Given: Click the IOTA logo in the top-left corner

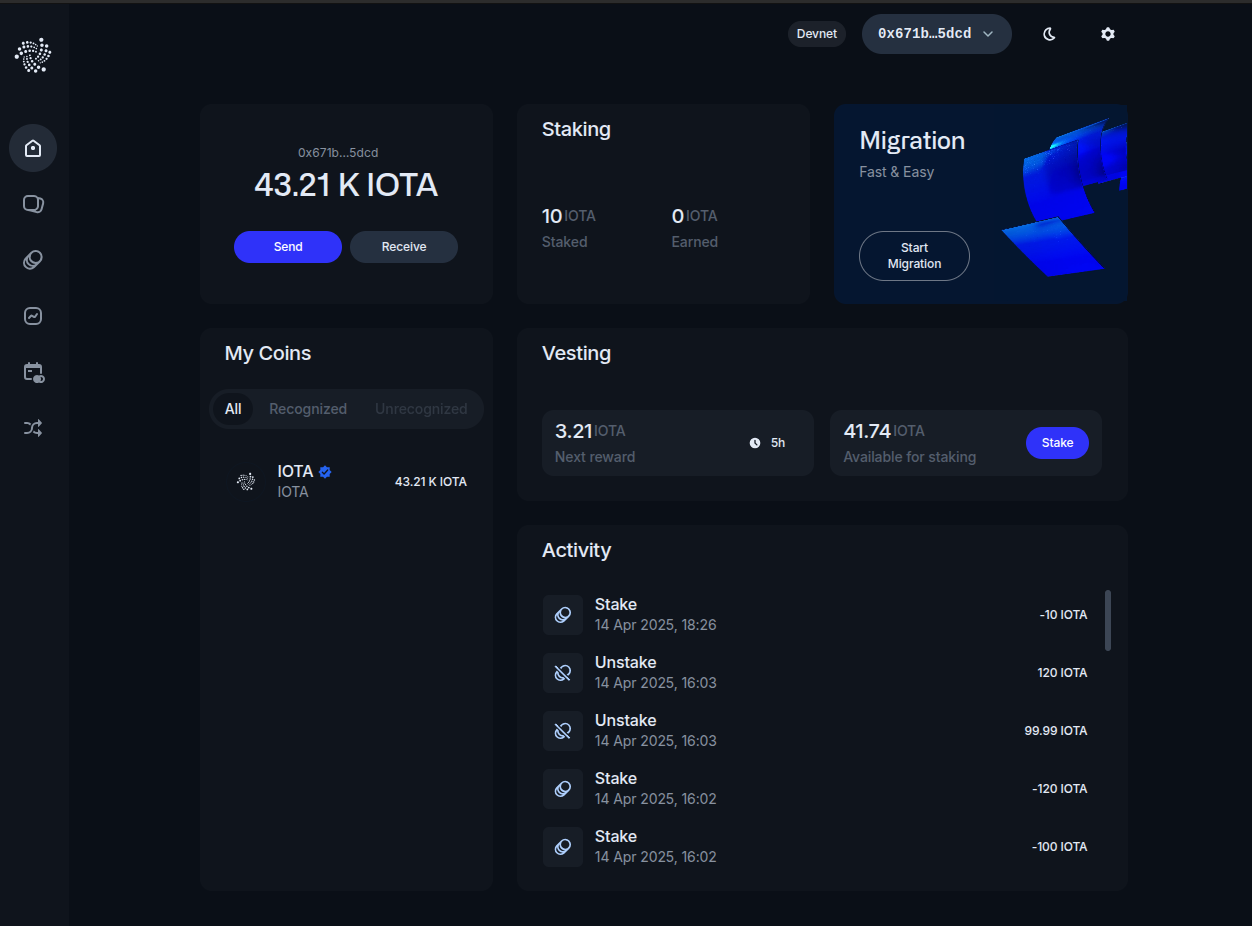Looking at the screenshot, I should point(33,55).
